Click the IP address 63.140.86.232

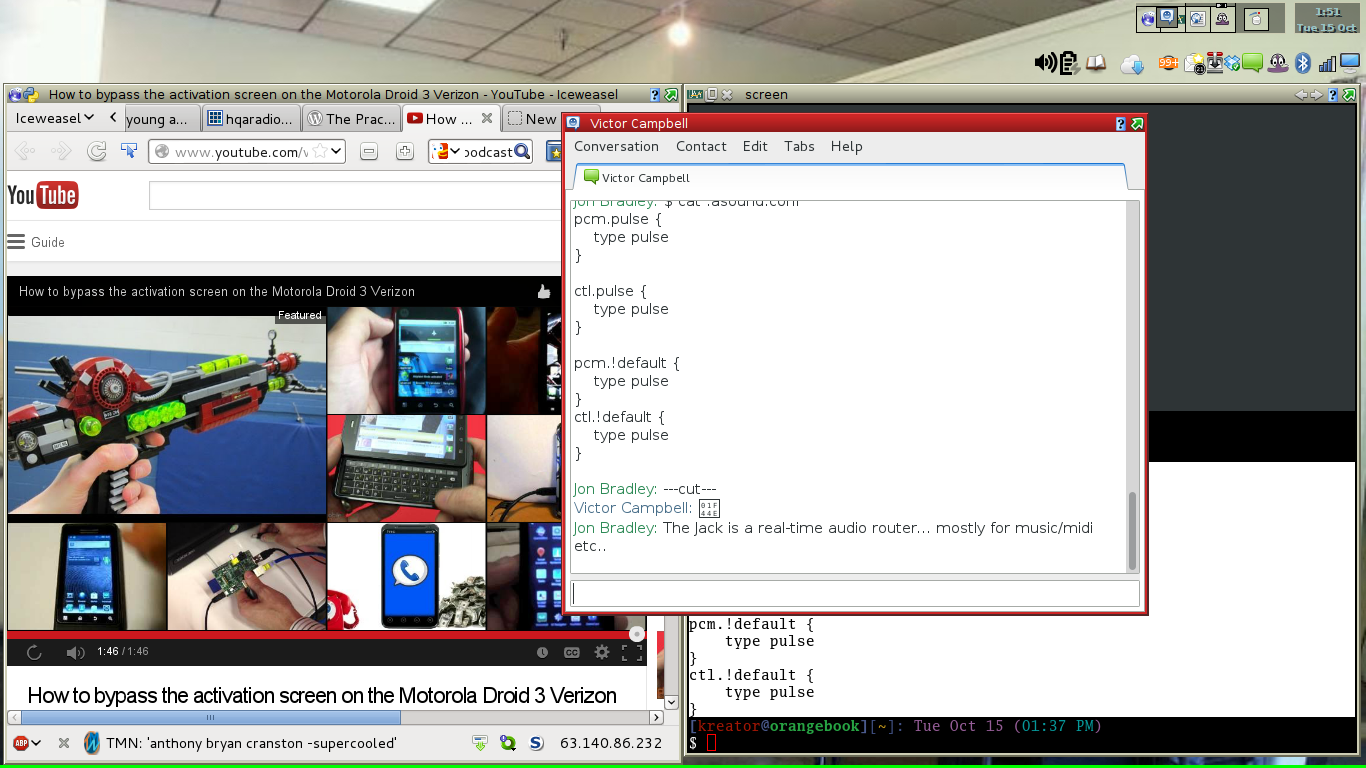610,743
